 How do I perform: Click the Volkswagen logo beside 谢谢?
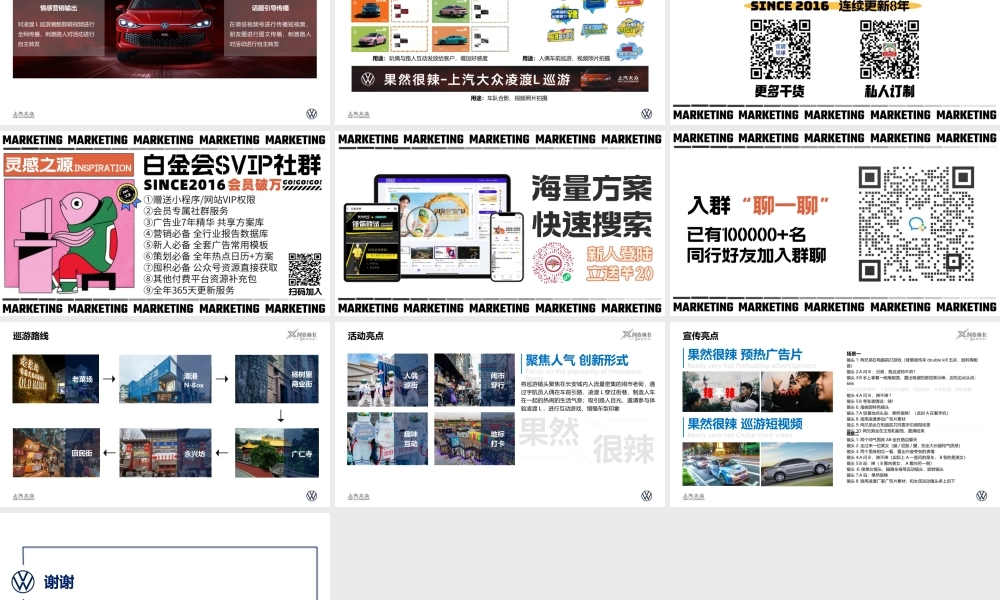[23, 582]
